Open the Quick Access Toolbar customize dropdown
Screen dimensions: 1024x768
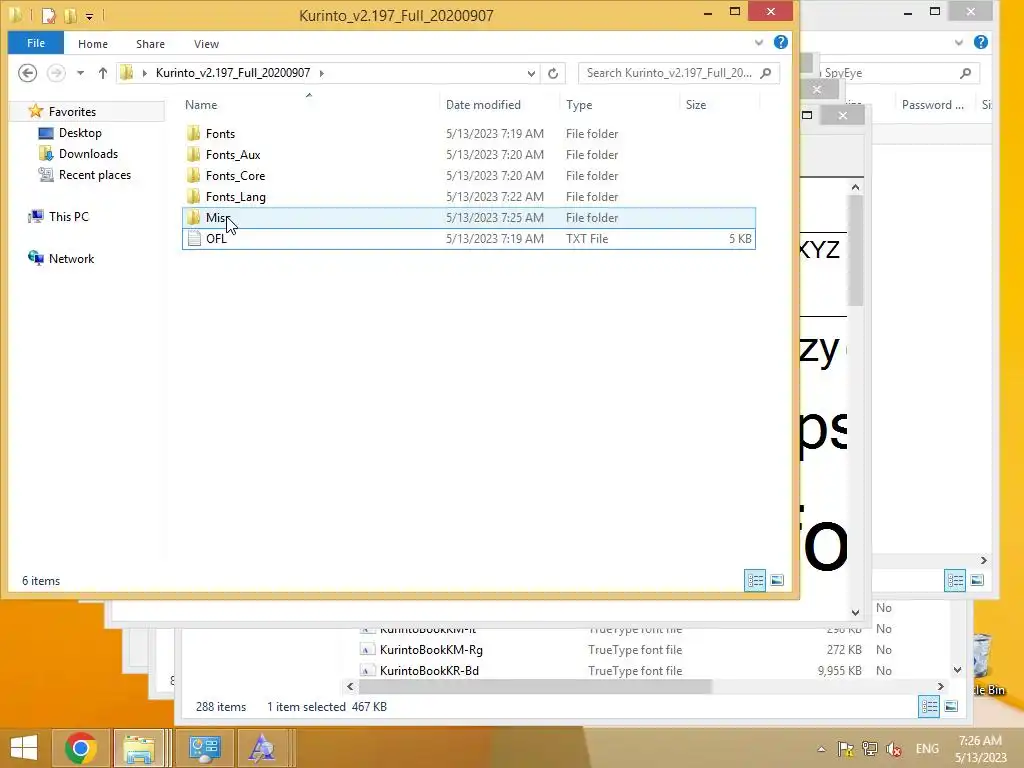coord(89,16)
